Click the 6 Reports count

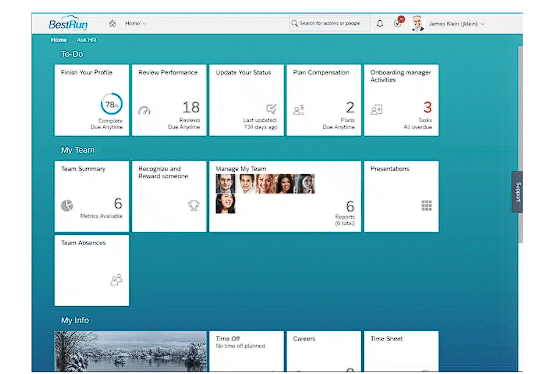[x=350, y=206]
